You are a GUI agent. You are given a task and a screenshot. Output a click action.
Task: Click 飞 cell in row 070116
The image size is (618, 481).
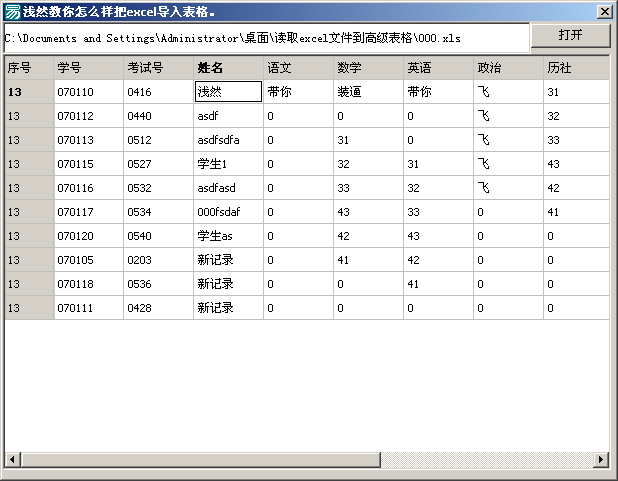click(508, 188)
